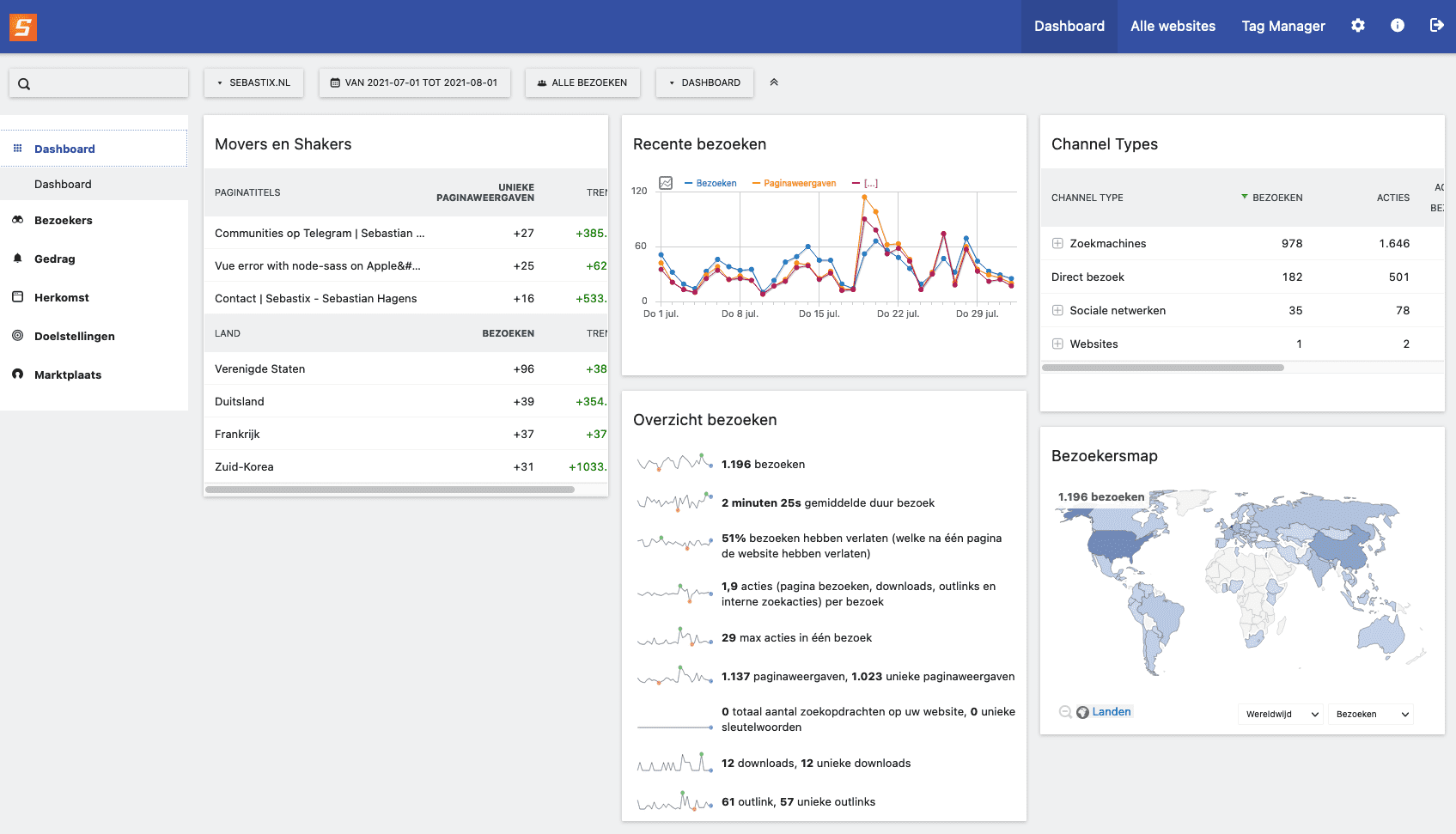The height and width of the screenshot is (834, 1456).
Task: Click the Movers en Shakers horizontal scrollbar
Action: (390, 490)
